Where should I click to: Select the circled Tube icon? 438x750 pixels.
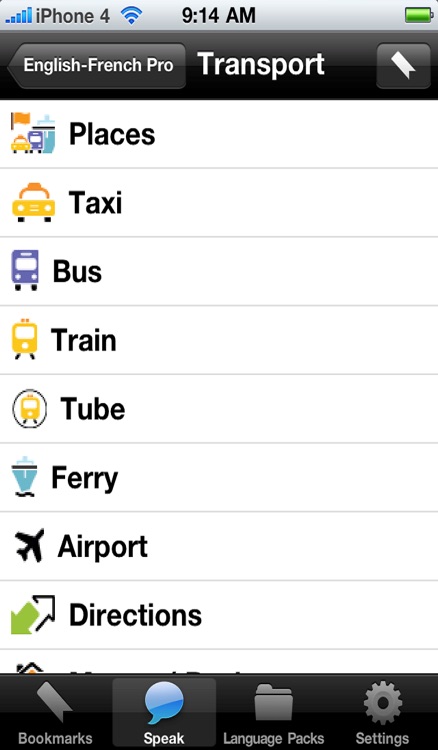pyautogui.click(x=29, y=408)
